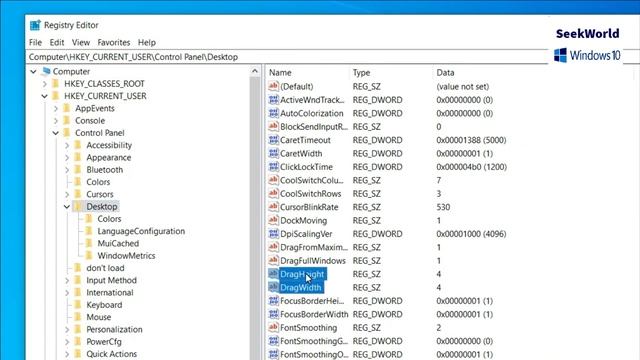This screenshot has width=640, height=360.
Task: Click the Control Panel folder icon
Action: [67, 133]
